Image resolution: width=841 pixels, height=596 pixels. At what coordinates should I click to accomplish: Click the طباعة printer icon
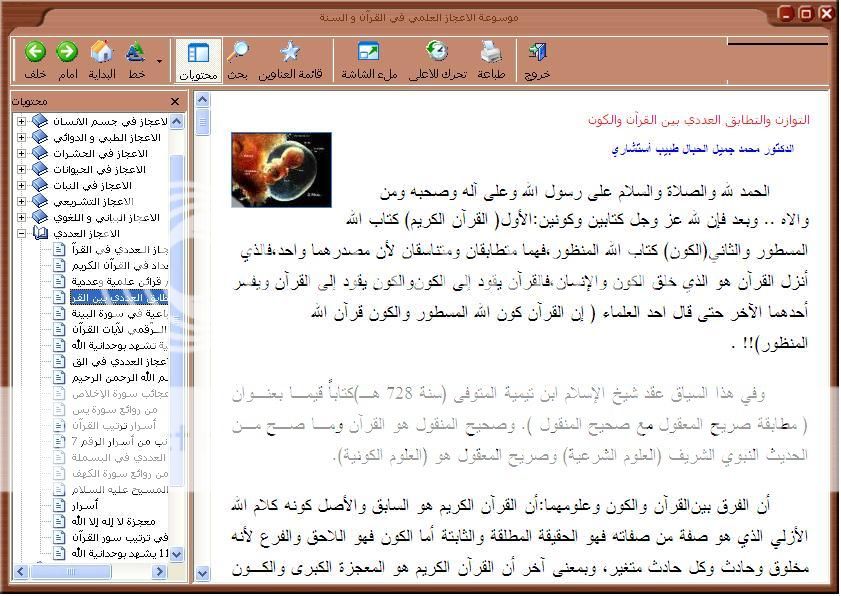pyautogui.click(x=490, y=53)
